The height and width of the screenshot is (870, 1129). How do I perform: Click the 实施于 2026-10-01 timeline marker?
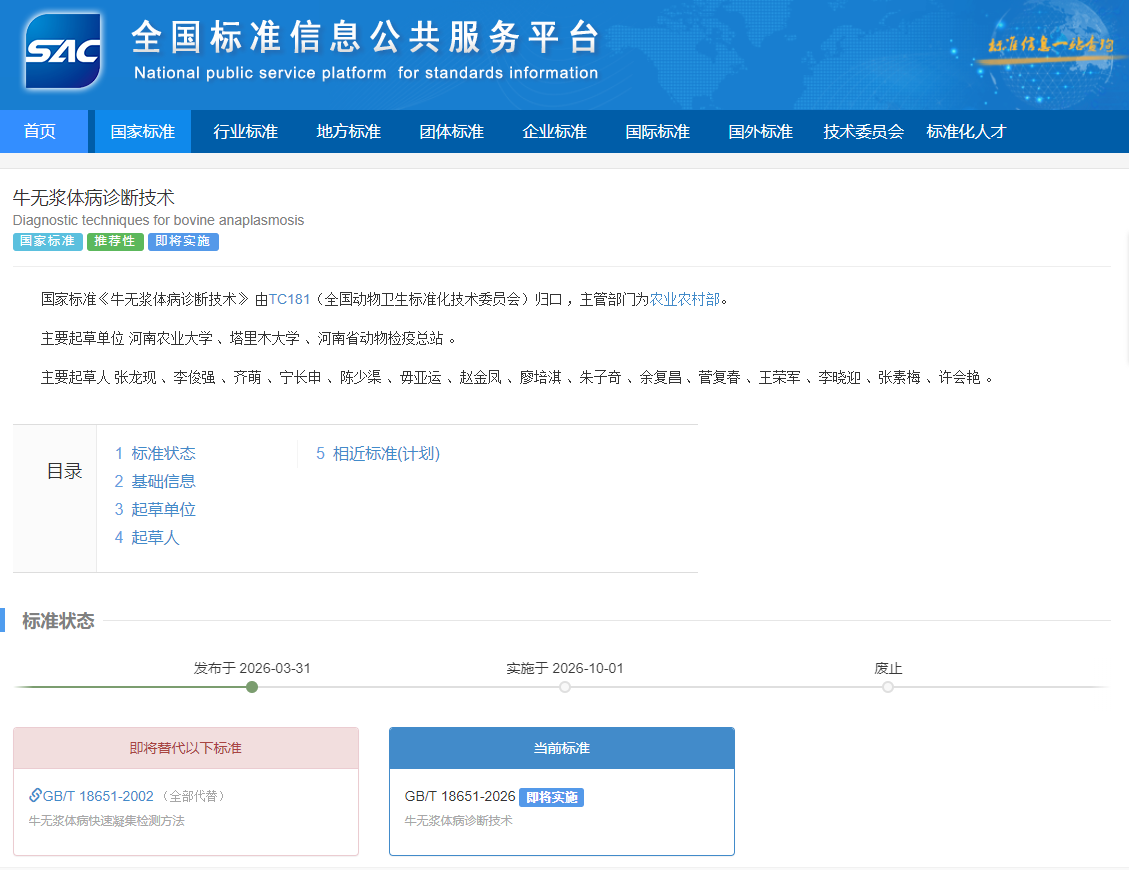[x=565, y=687]
